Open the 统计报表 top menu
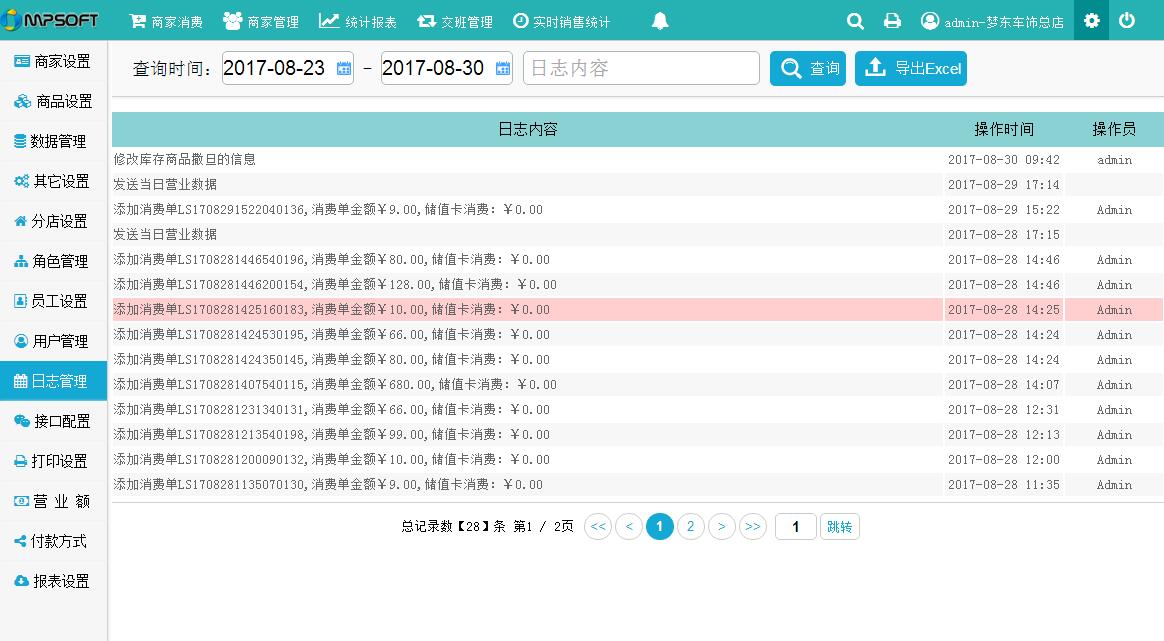Image resolution: width=1164 pixels, height=641 pixels. pos(357,21)
